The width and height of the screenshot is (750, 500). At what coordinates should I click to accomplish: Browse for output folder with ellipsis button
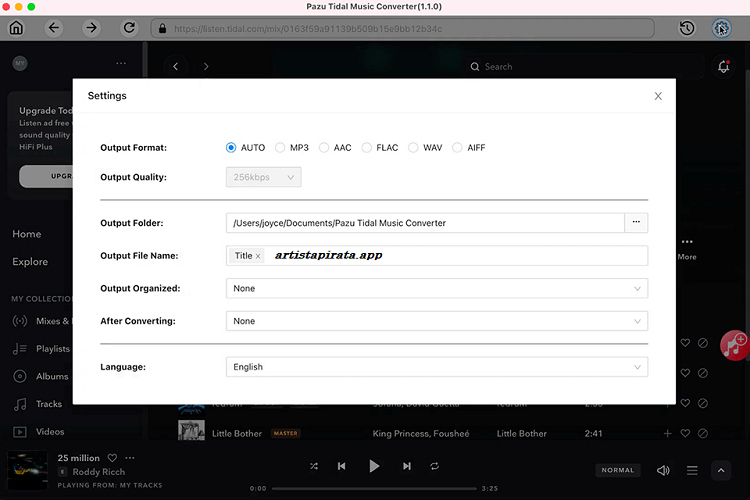[x=636, y=223]
